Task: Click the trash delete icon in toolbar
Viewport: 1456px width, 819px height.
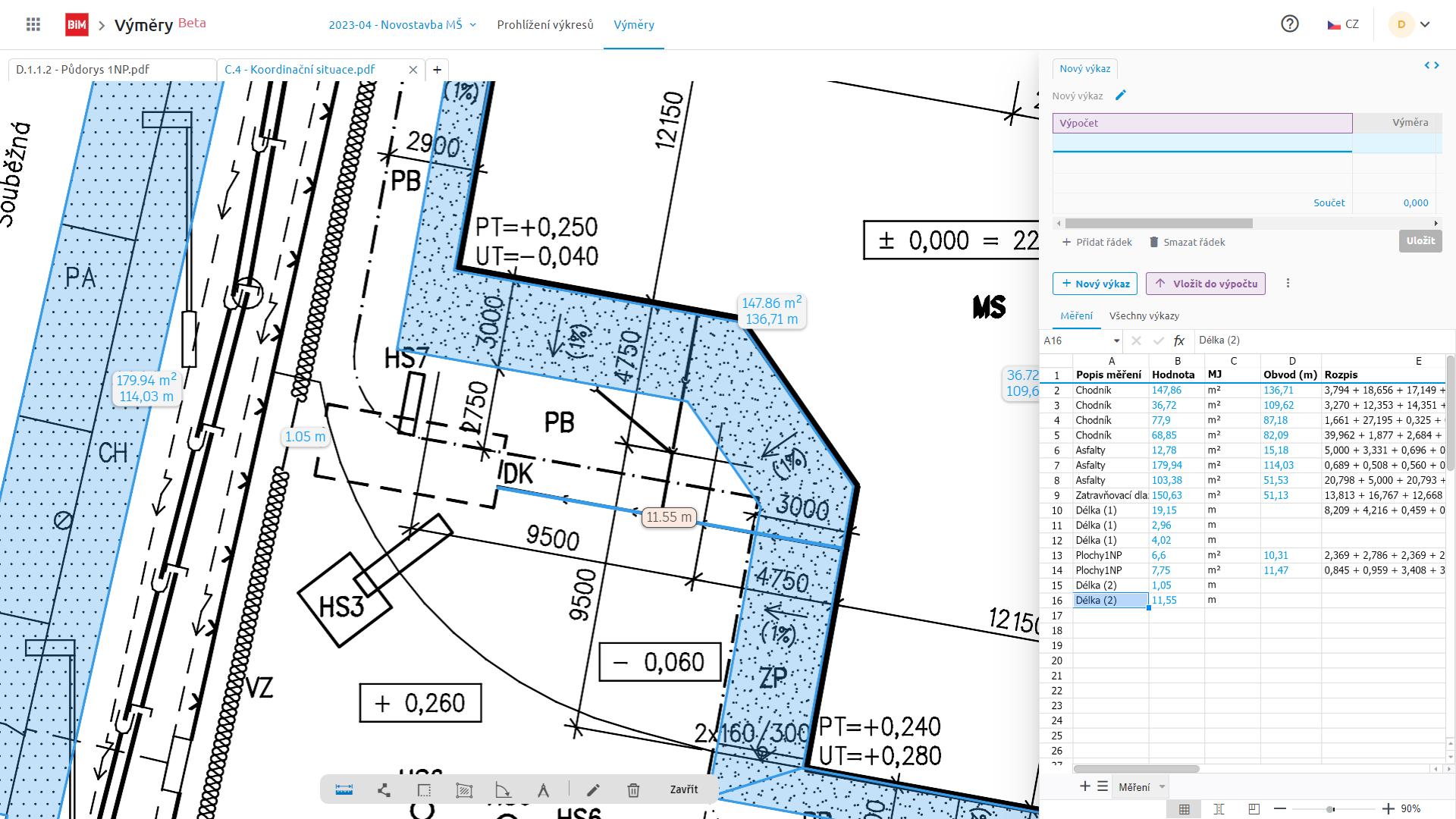Action: [633, 790]
